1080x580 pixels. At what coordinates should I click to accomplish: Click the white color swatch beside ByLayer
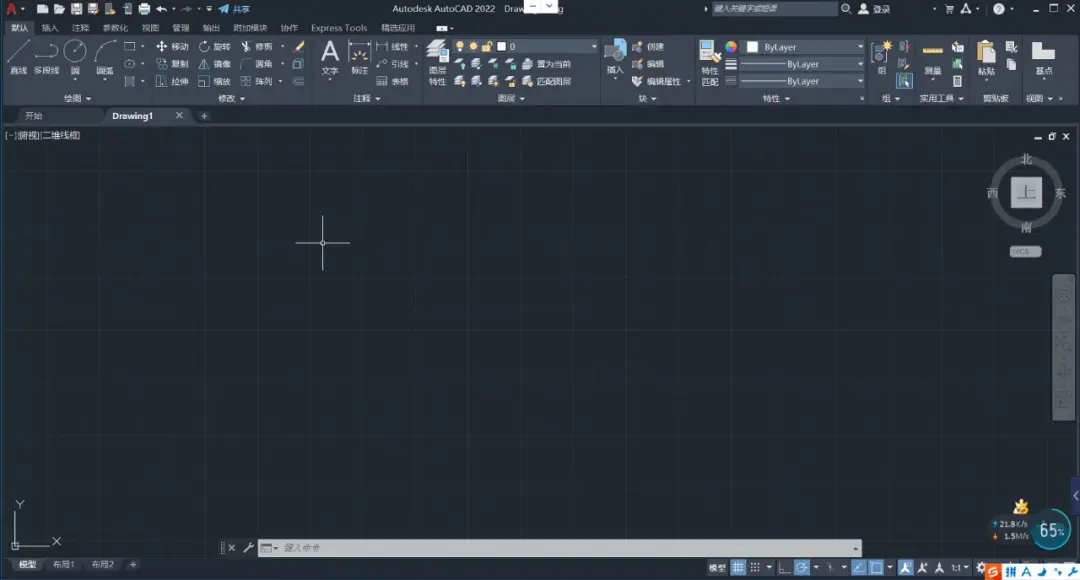(x=752, y=47)
